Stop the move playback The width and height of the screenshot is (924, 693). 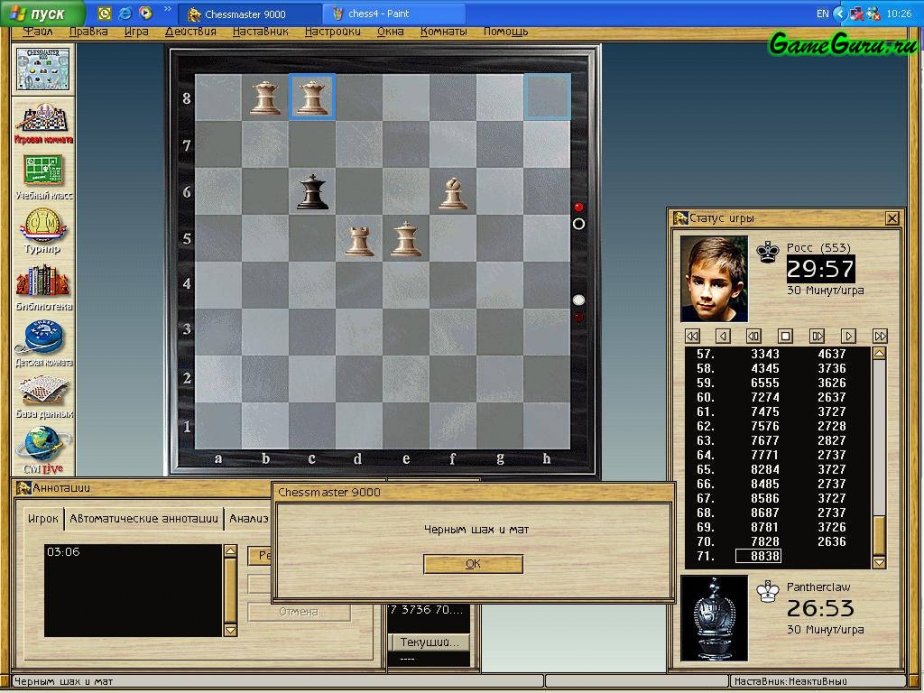(x=785, y=336)
